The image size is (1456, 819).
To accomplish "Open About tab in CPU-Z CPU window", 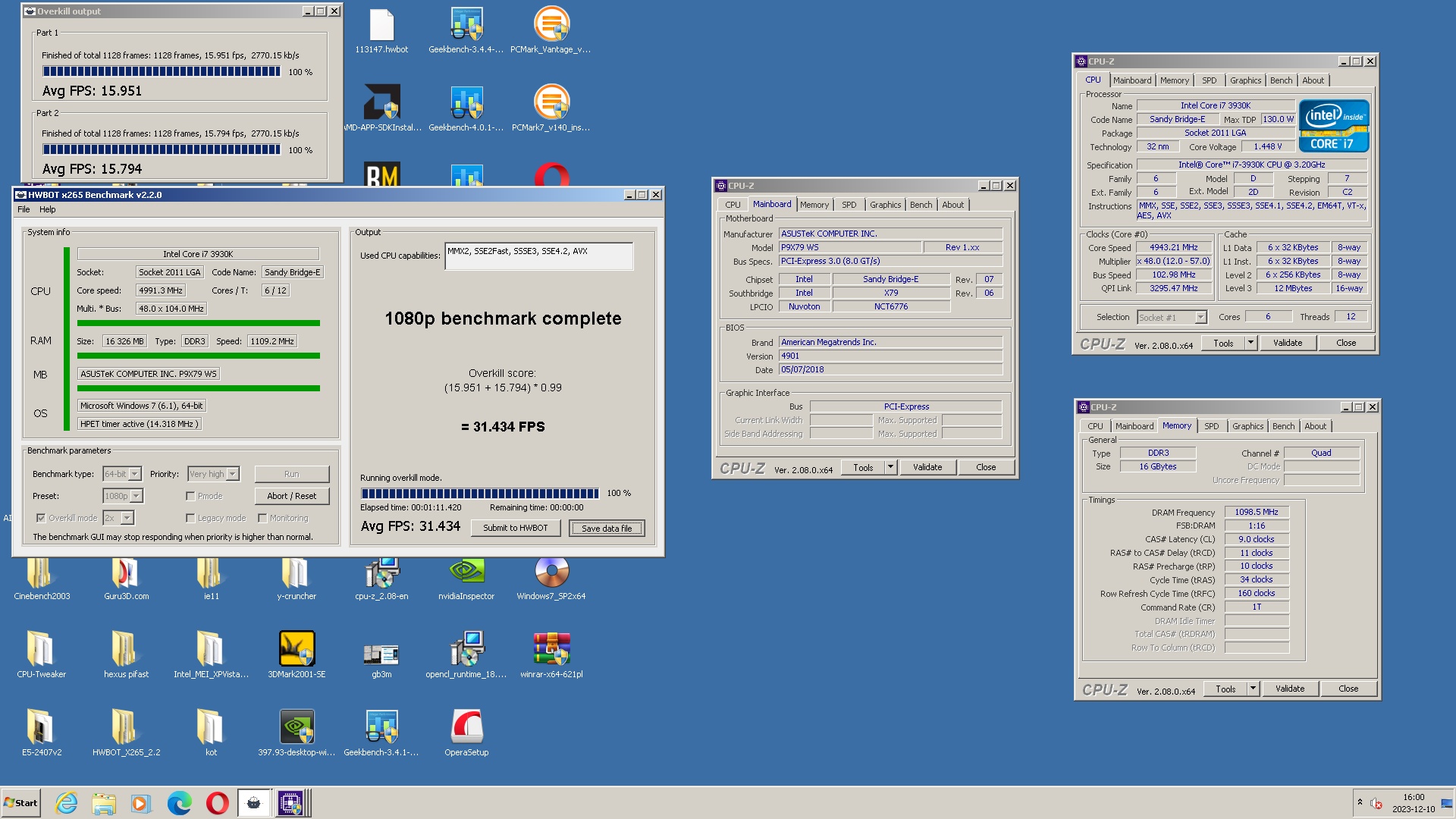I will pos(1313,80).
